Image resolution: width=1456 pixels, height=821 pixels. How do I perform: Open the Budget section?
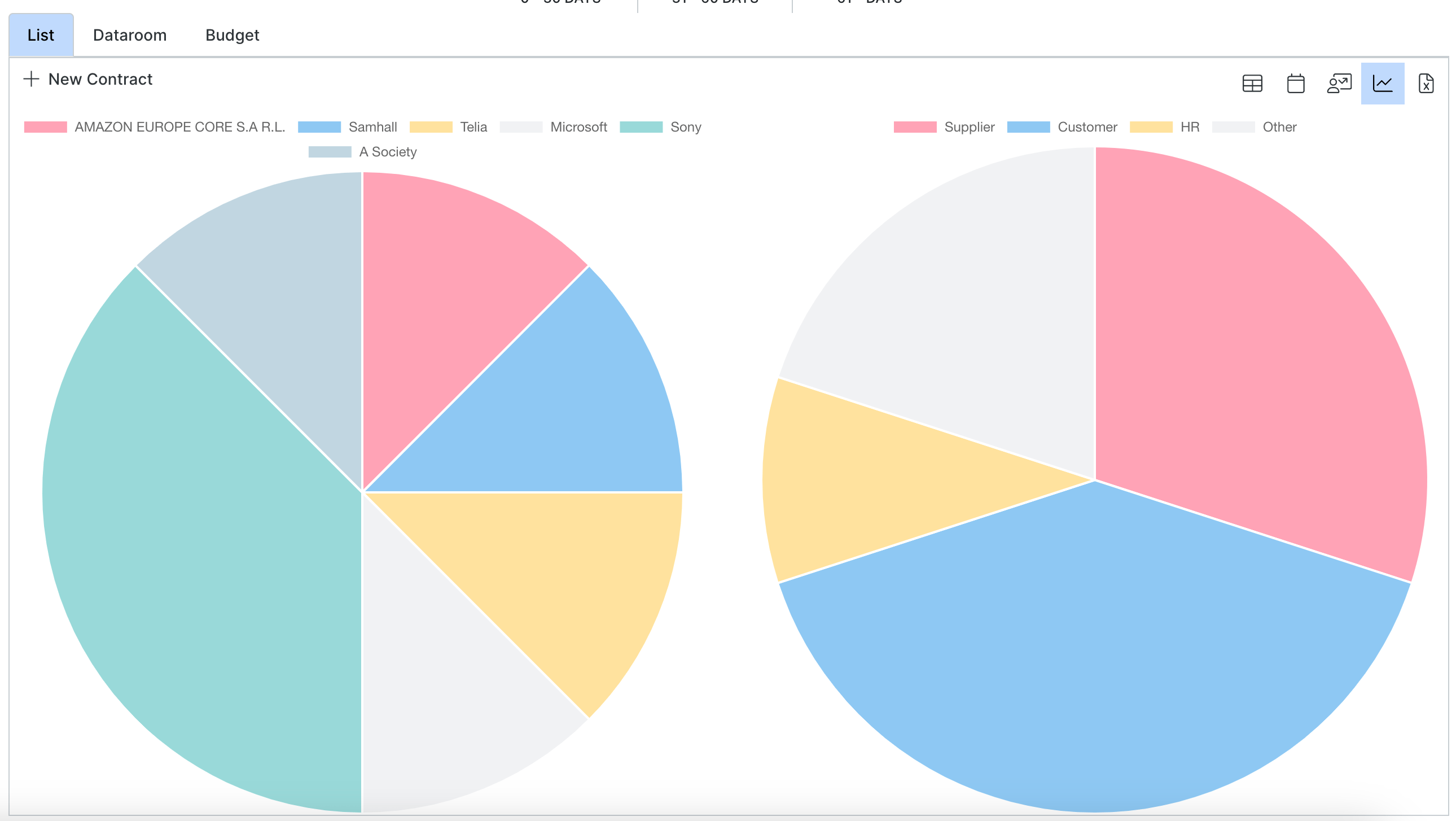[230, 35]
